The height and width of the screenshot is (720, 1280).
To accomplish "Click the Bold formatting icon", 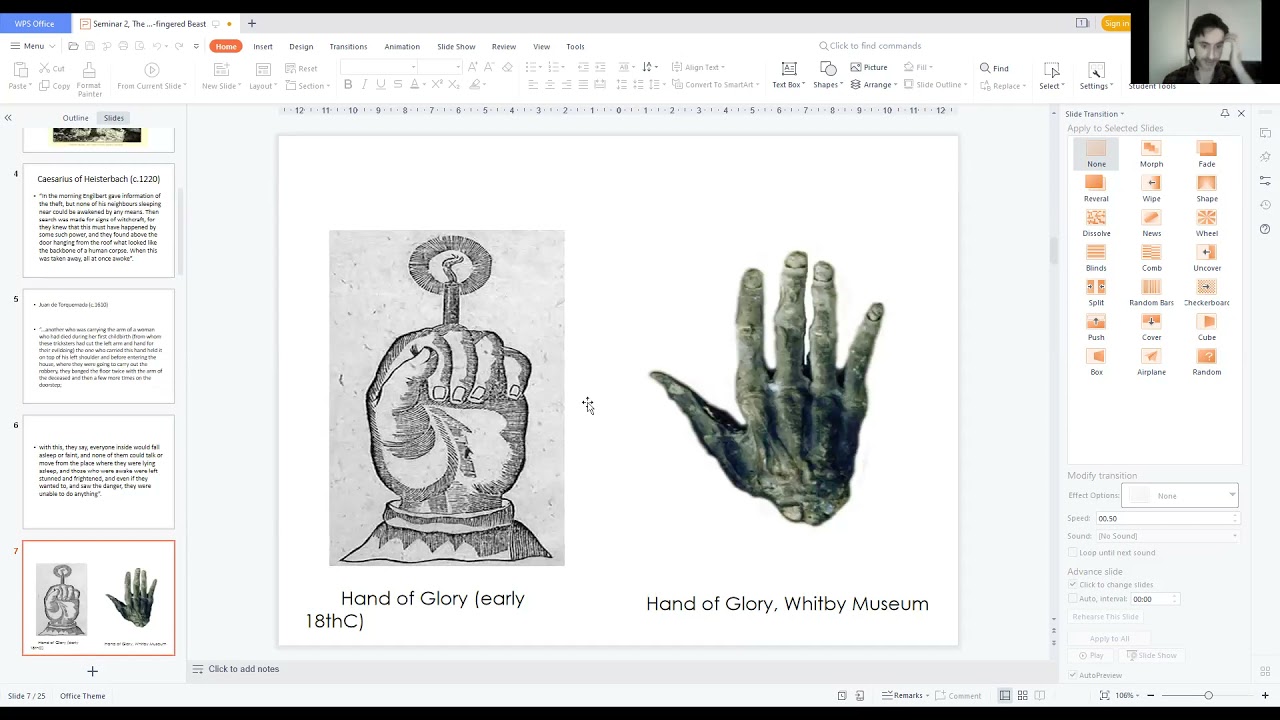I will [348, 85].
